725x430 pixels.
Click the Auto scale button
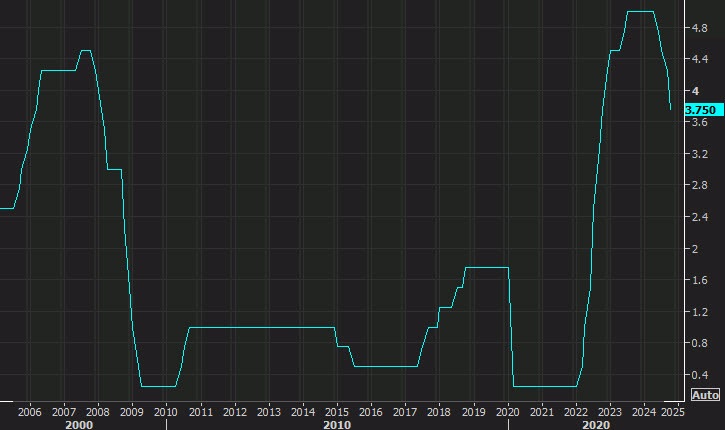[x=705, y=394]
